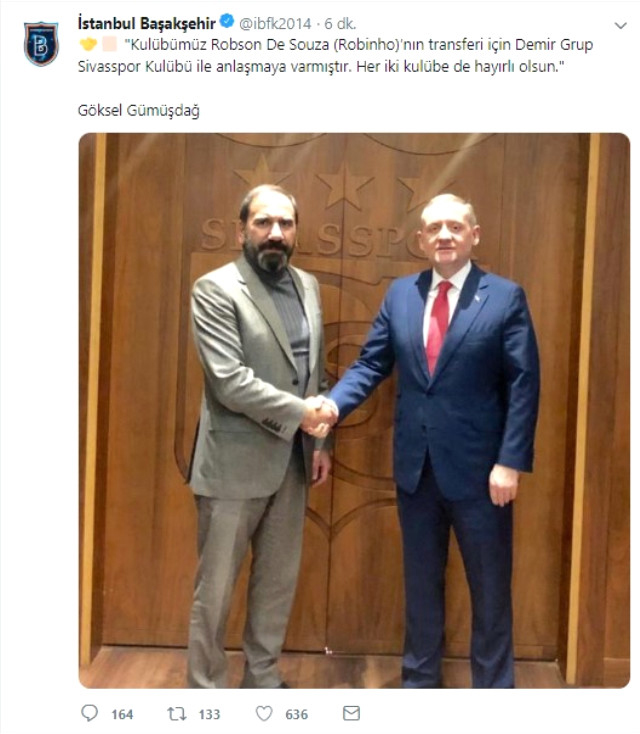
Task: Click the reply speech bubble icon
Action: [x=89, y=713]
